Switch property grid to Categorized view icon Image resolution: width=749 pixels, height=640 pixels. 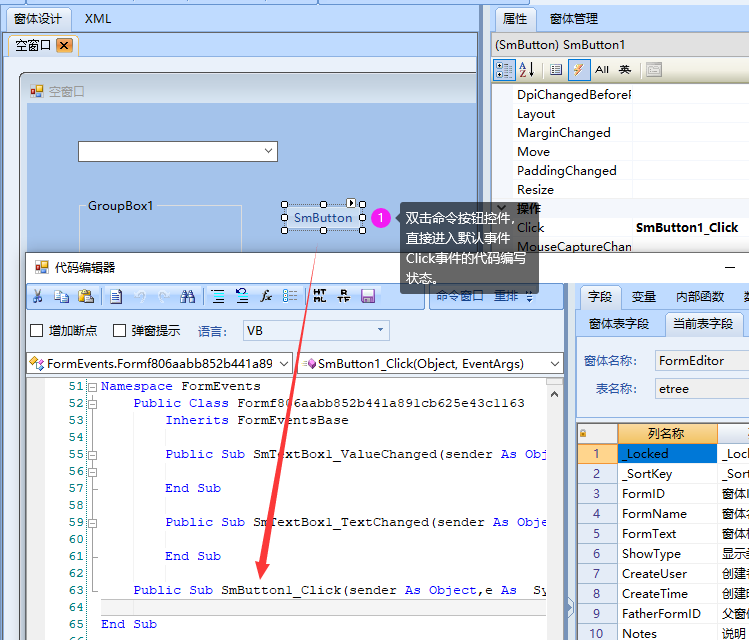[504, 70]
